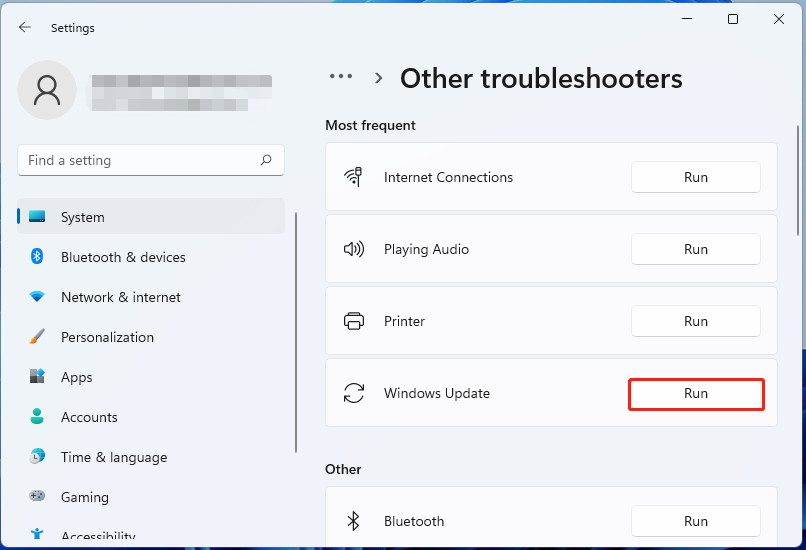Open the Apps settings page

tap(151, 377)
